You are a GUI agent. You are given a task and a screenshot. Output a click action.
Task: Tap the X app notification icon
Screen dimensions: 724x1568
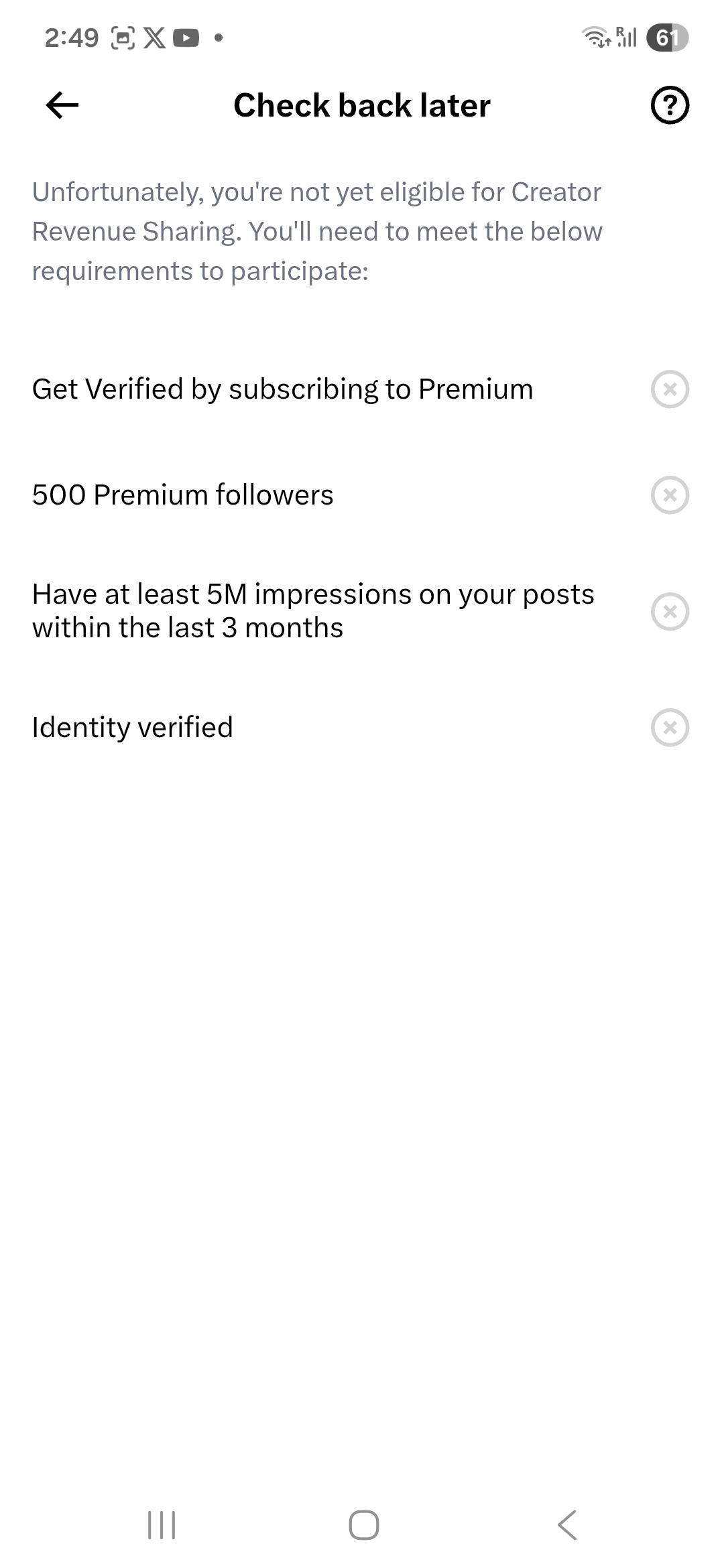click(x=155, y=38)
